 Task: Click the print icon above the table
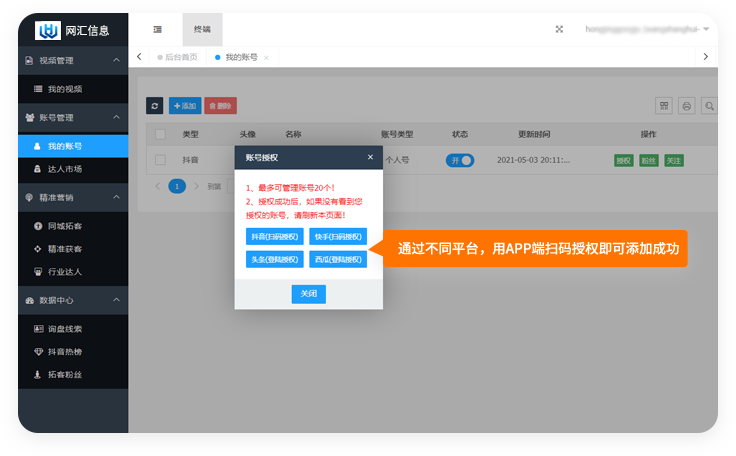(686, 105)
